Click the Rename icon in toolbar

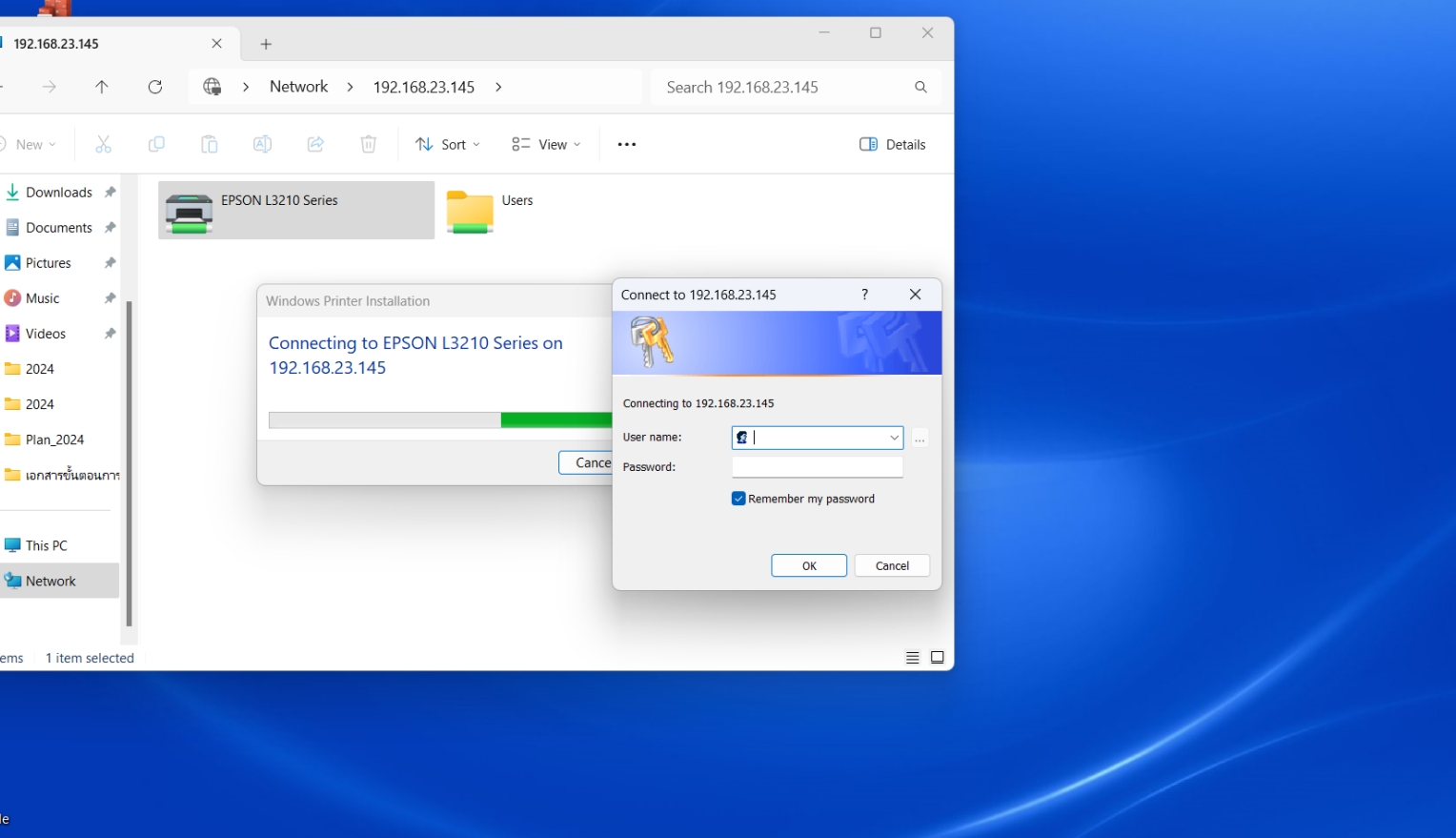(262, 144)
